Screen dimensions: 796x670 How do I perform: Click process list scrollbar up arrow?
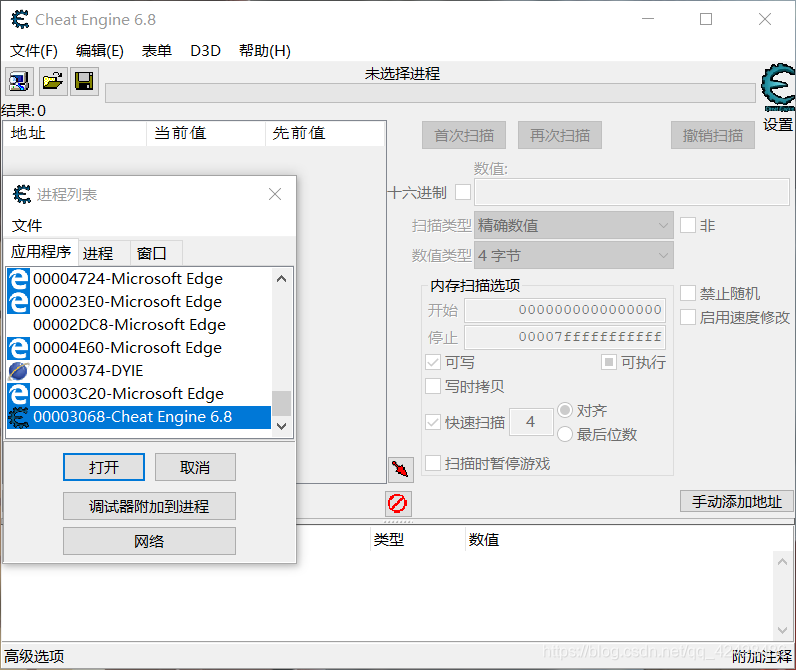282,279
